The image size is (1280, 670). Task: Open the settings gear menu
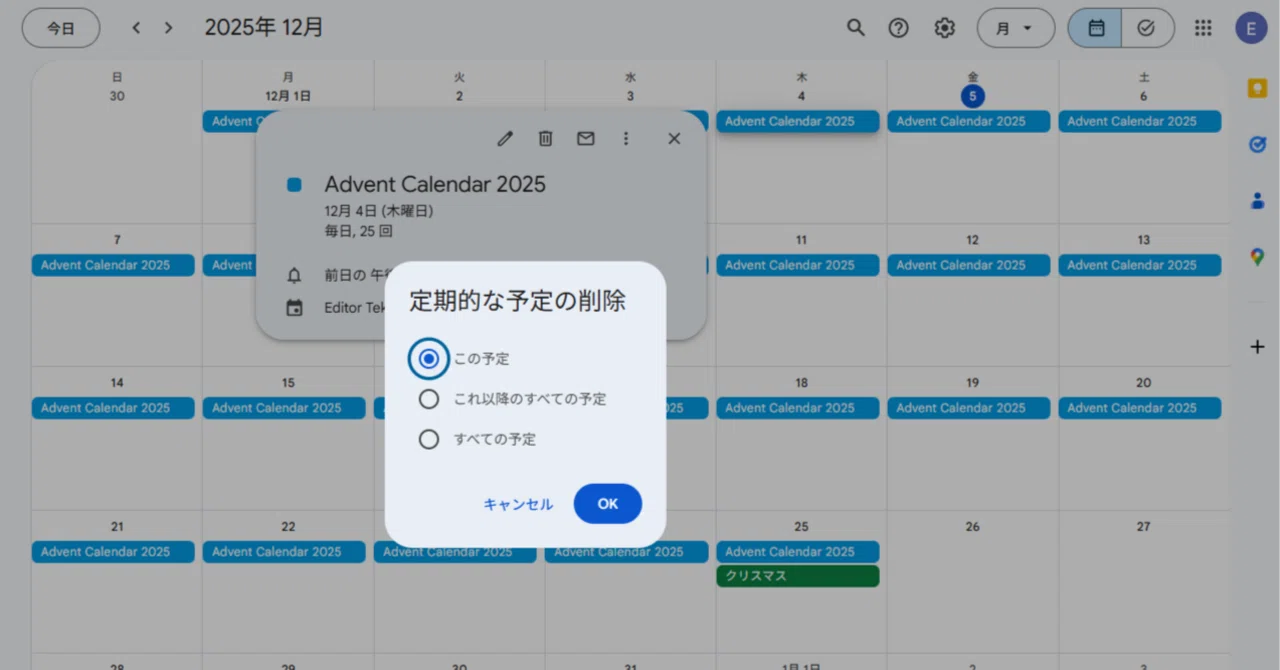(x=945, y=28)
